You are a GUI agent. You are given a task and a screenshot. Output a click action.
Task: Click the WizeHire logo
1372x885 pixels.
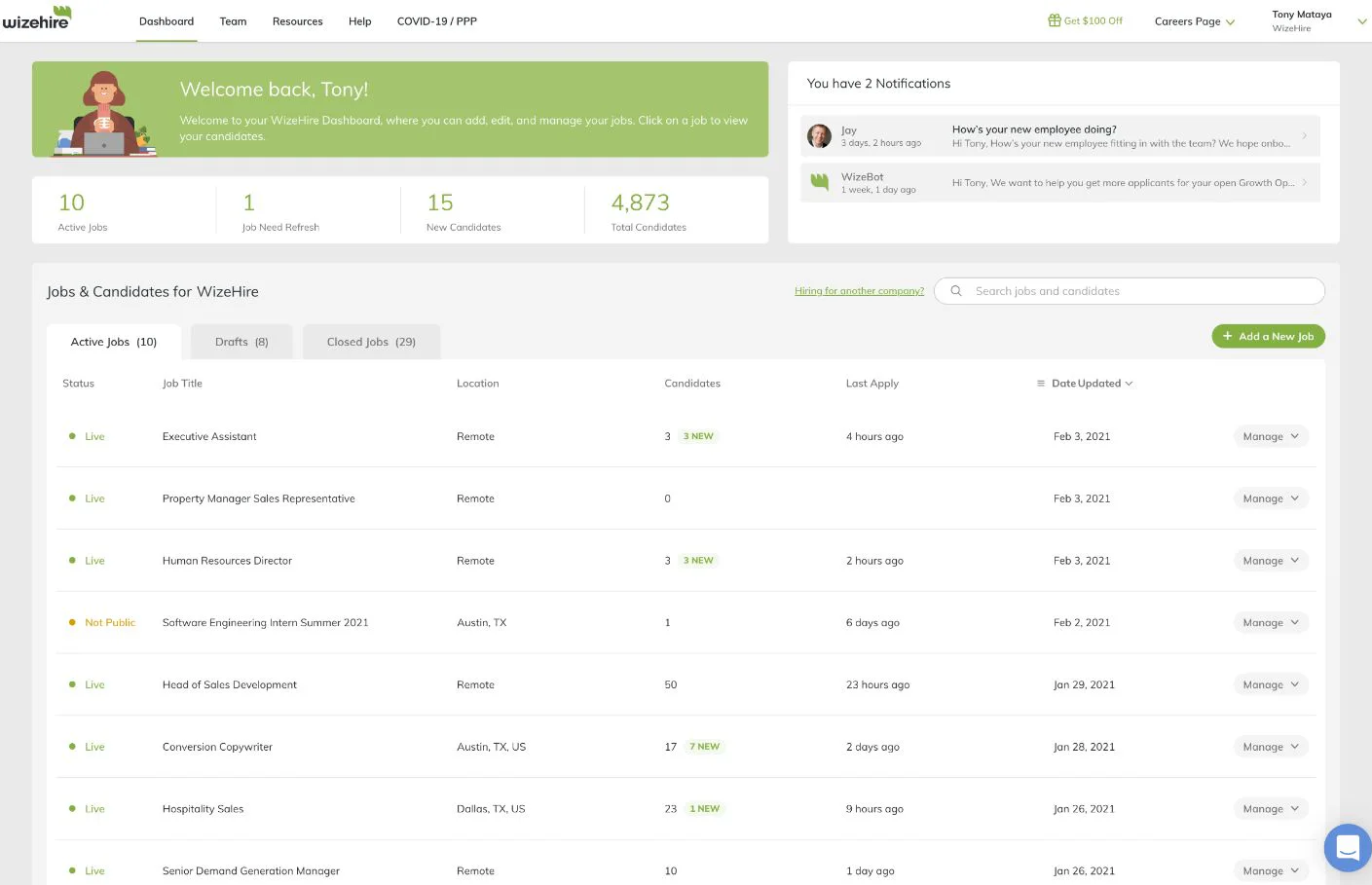[x=37, y=18]
